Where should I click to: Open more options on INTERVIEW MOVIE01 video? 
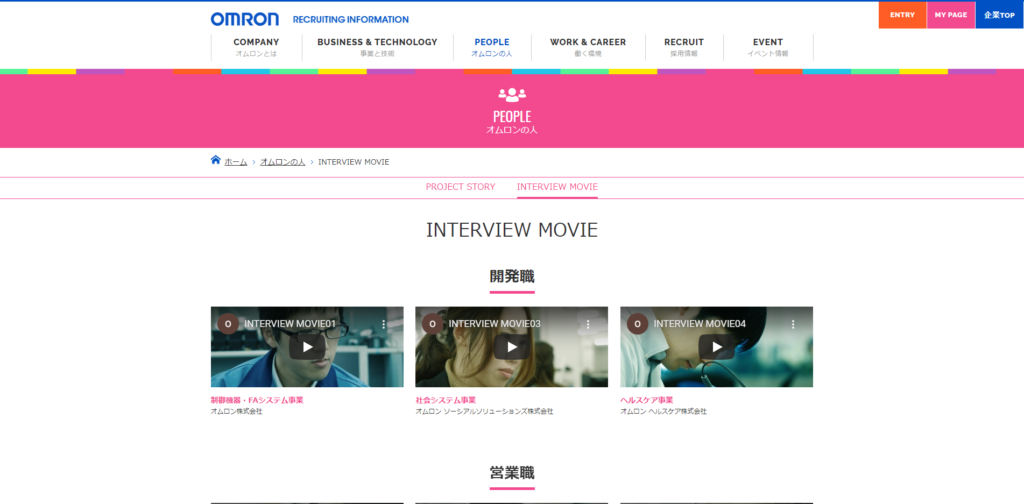pos(383,324)
